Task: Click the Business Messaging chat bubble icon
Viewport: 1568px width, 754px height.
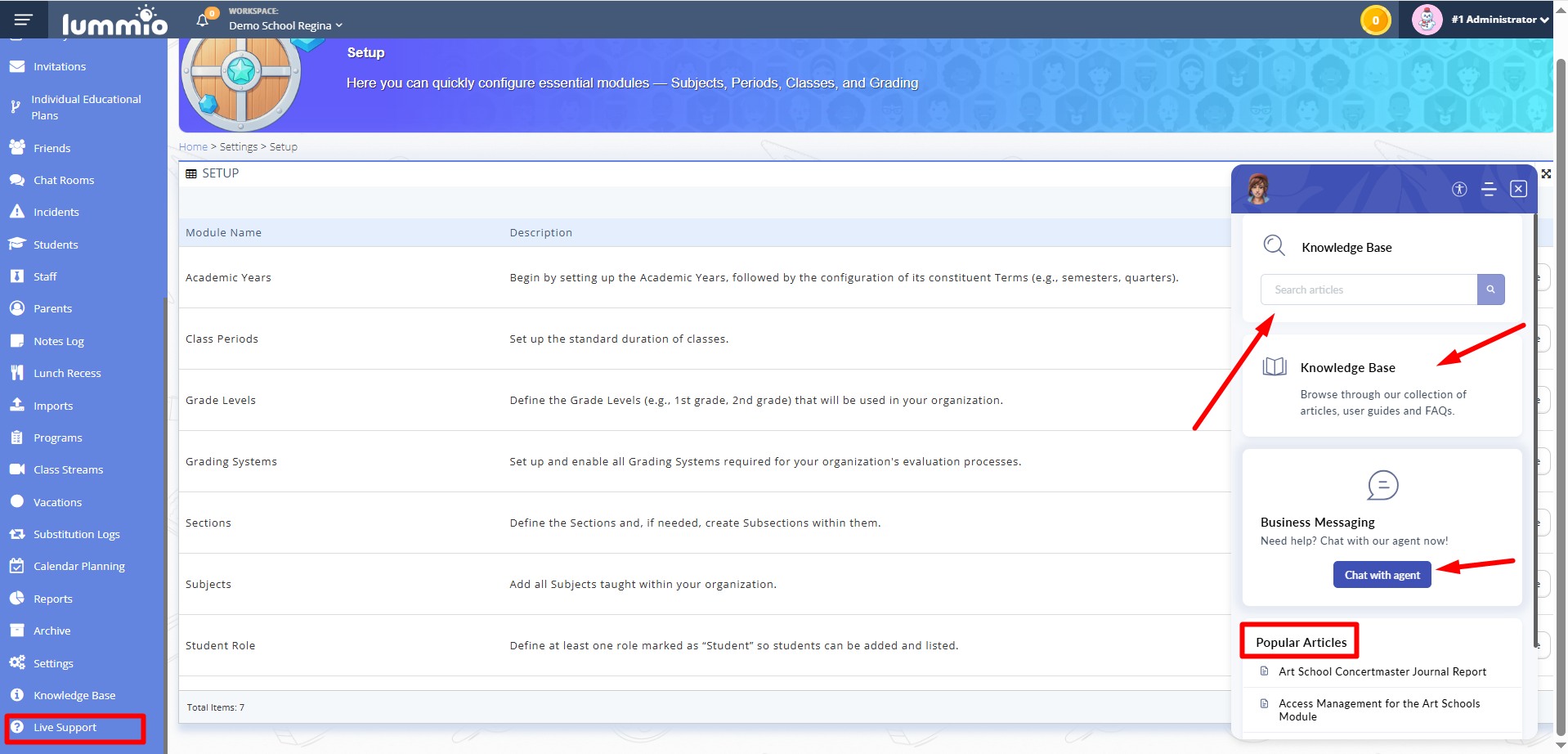Action: [1382, 486]
